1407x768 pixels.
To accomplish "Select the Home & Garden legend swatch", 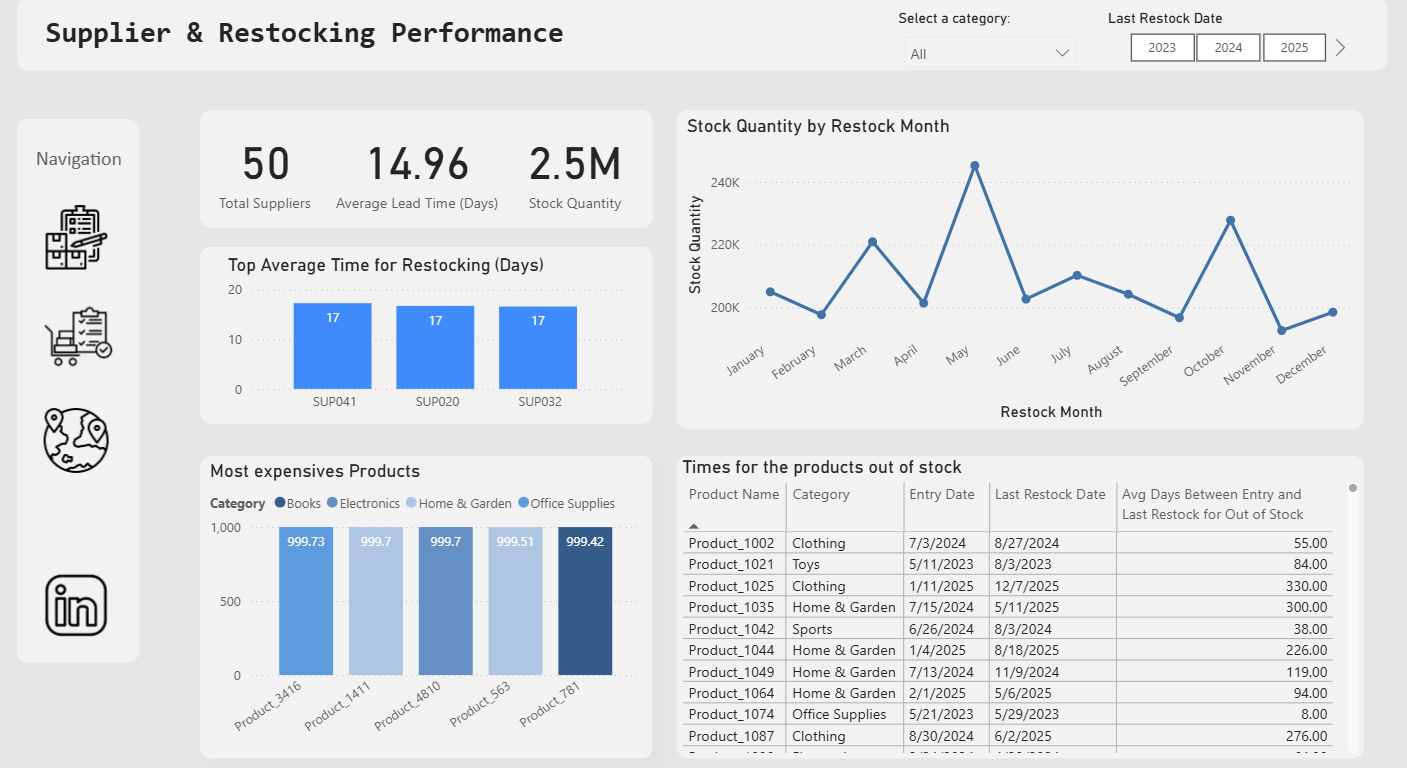I will pos(412,503).
